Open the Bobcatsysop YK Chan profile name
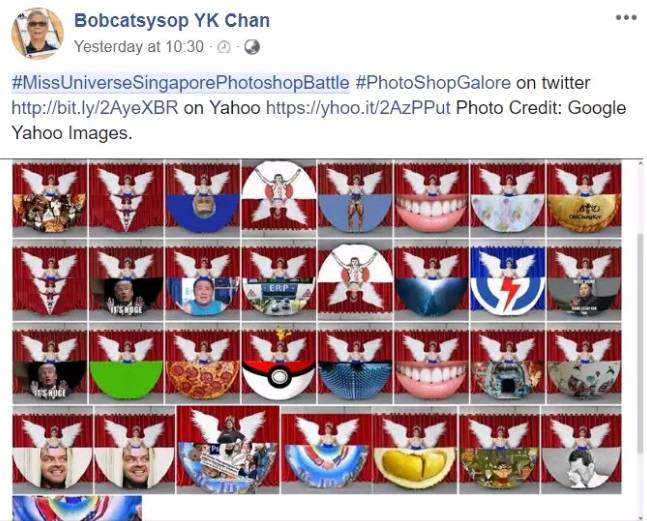Image resolution: width=647 pixels, height=521 pixels. [x=172, y=21]
